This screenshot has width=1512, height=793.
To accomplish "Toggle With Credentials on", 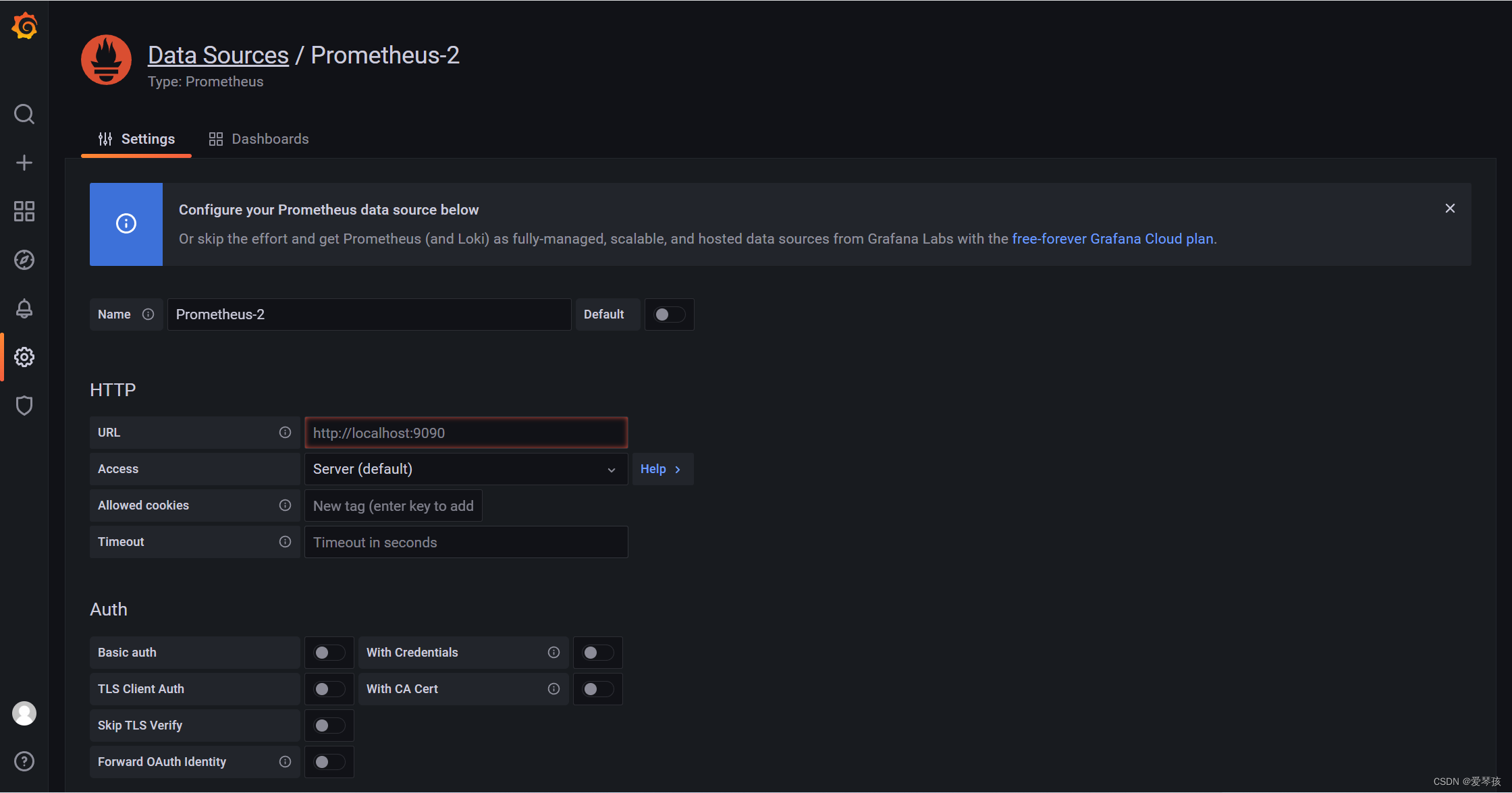I will click(x=597, y=652).
